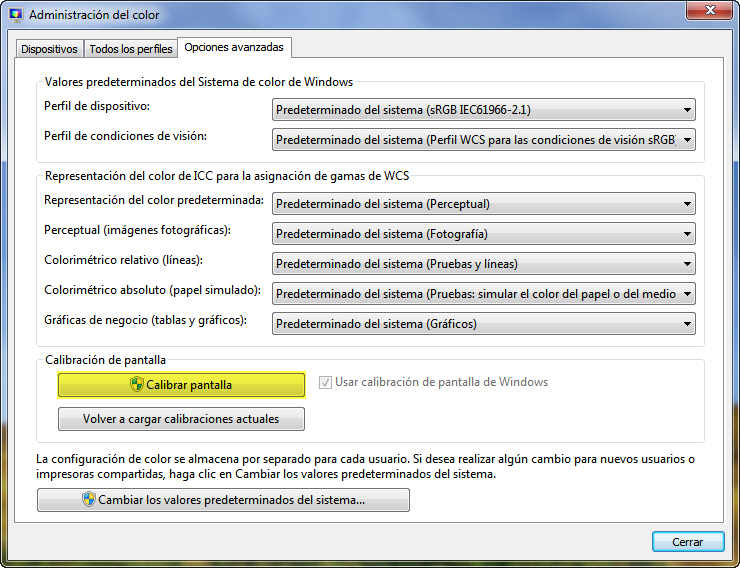740x568 pixels.
Task: Click Volver a cargar calibraciones actuales
Action: (181, 419)
